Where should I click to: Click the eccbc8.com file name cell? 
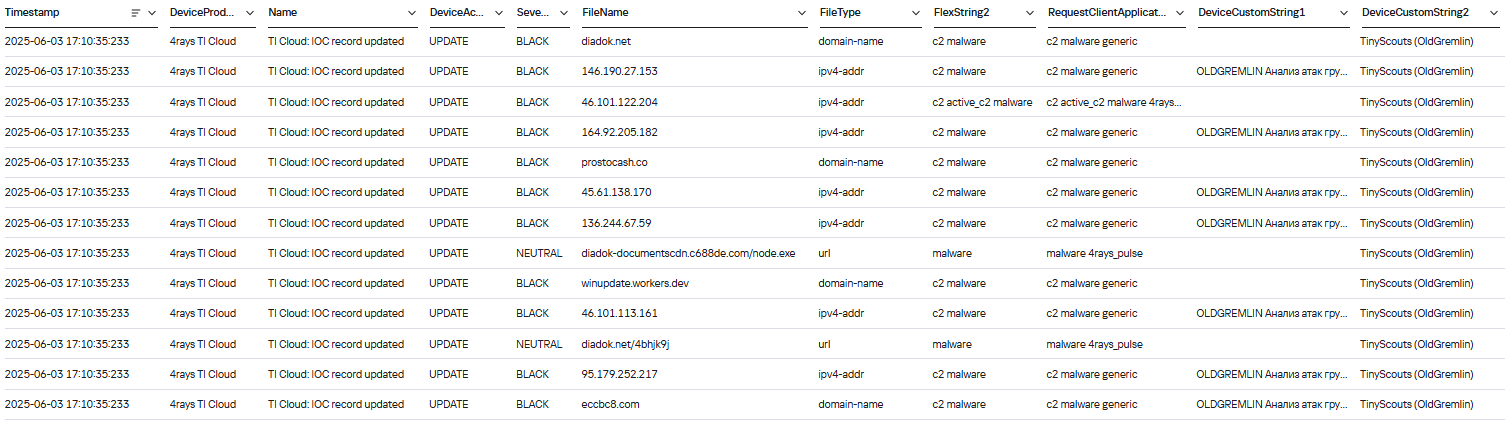[x=610, y=404]
